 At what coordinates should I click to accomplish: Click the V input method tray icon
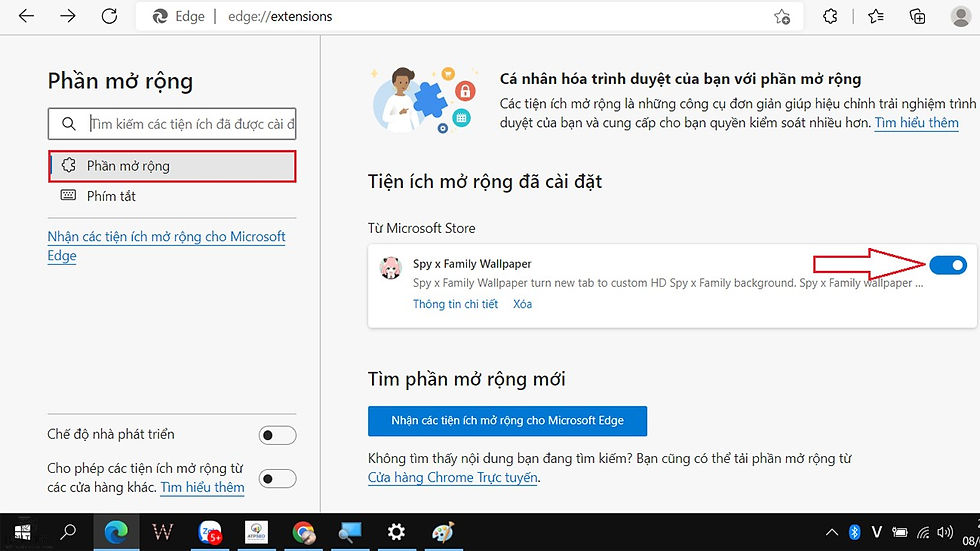coord(877,532)
